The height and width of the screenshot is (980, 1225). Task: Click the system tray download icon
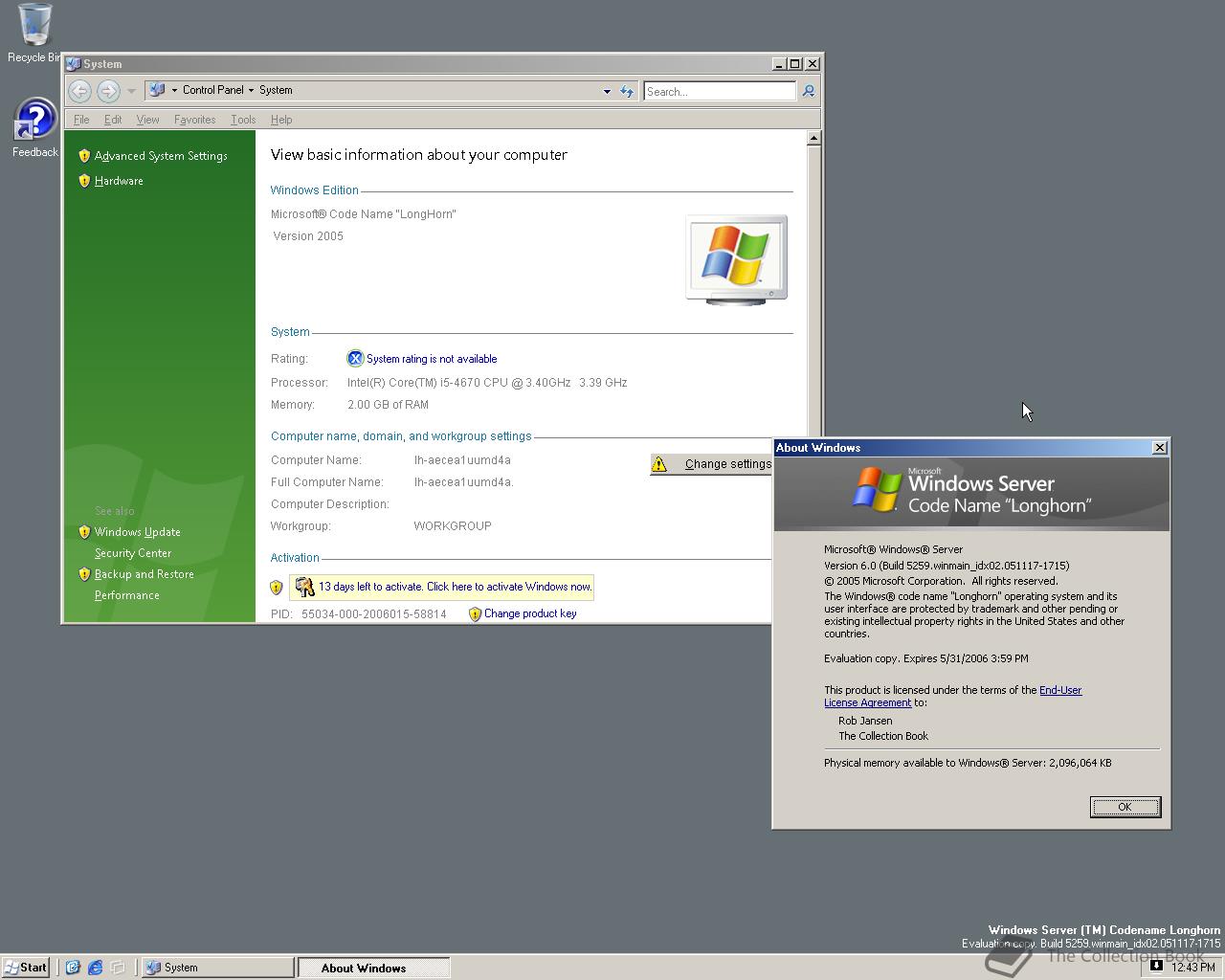click(1156, 967)
